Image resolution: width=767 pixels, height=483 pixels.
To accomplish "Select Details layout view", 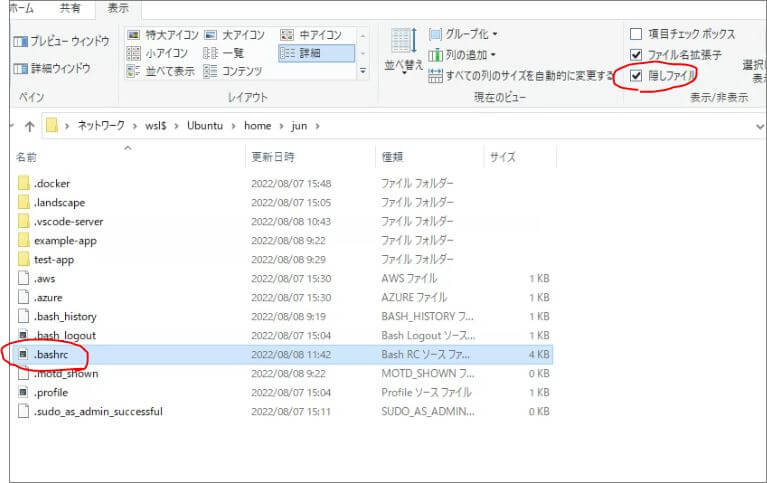I will 316,53.
